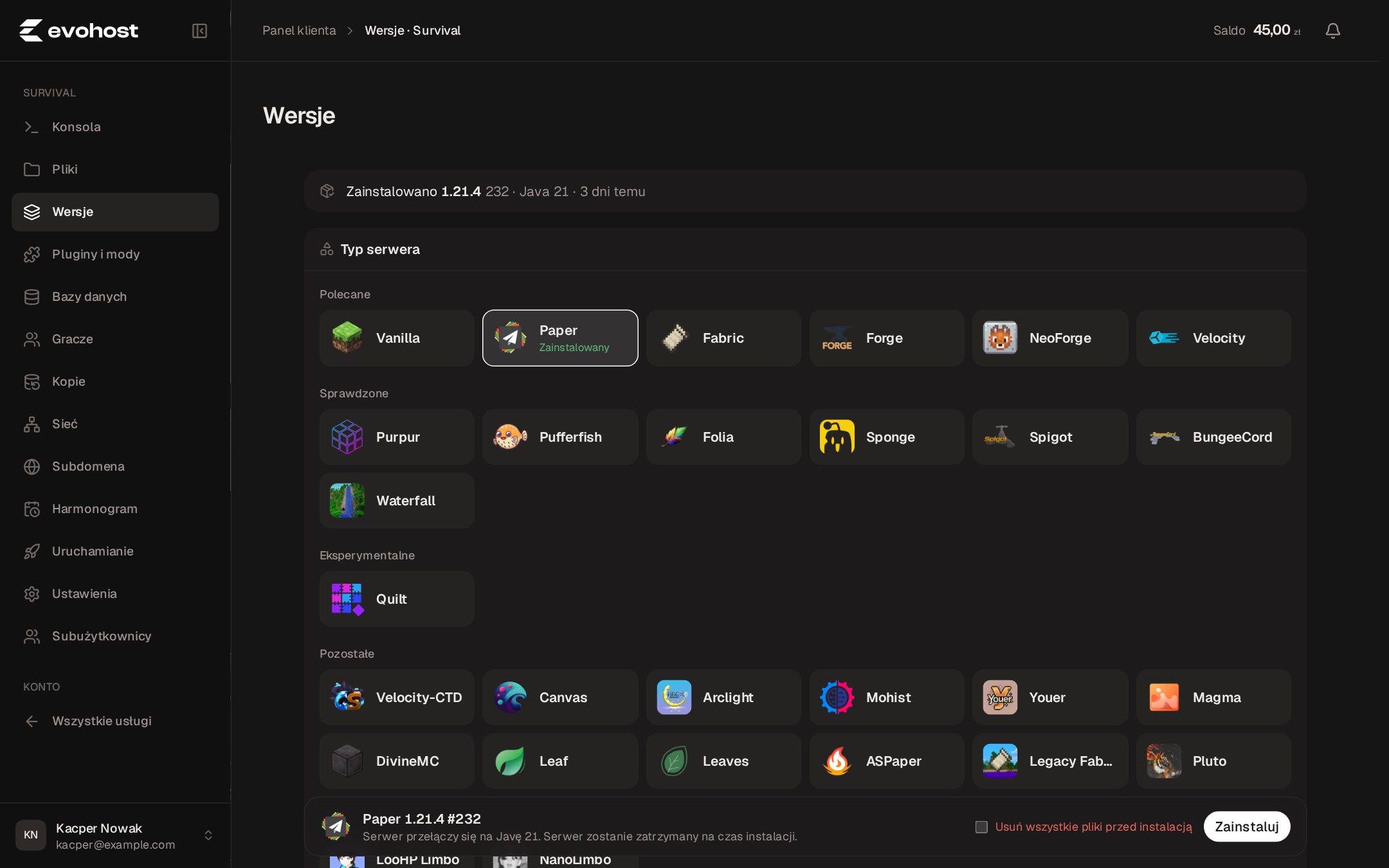Click the "Paper 1.21.4 #232" text

[x=422, y=819]
